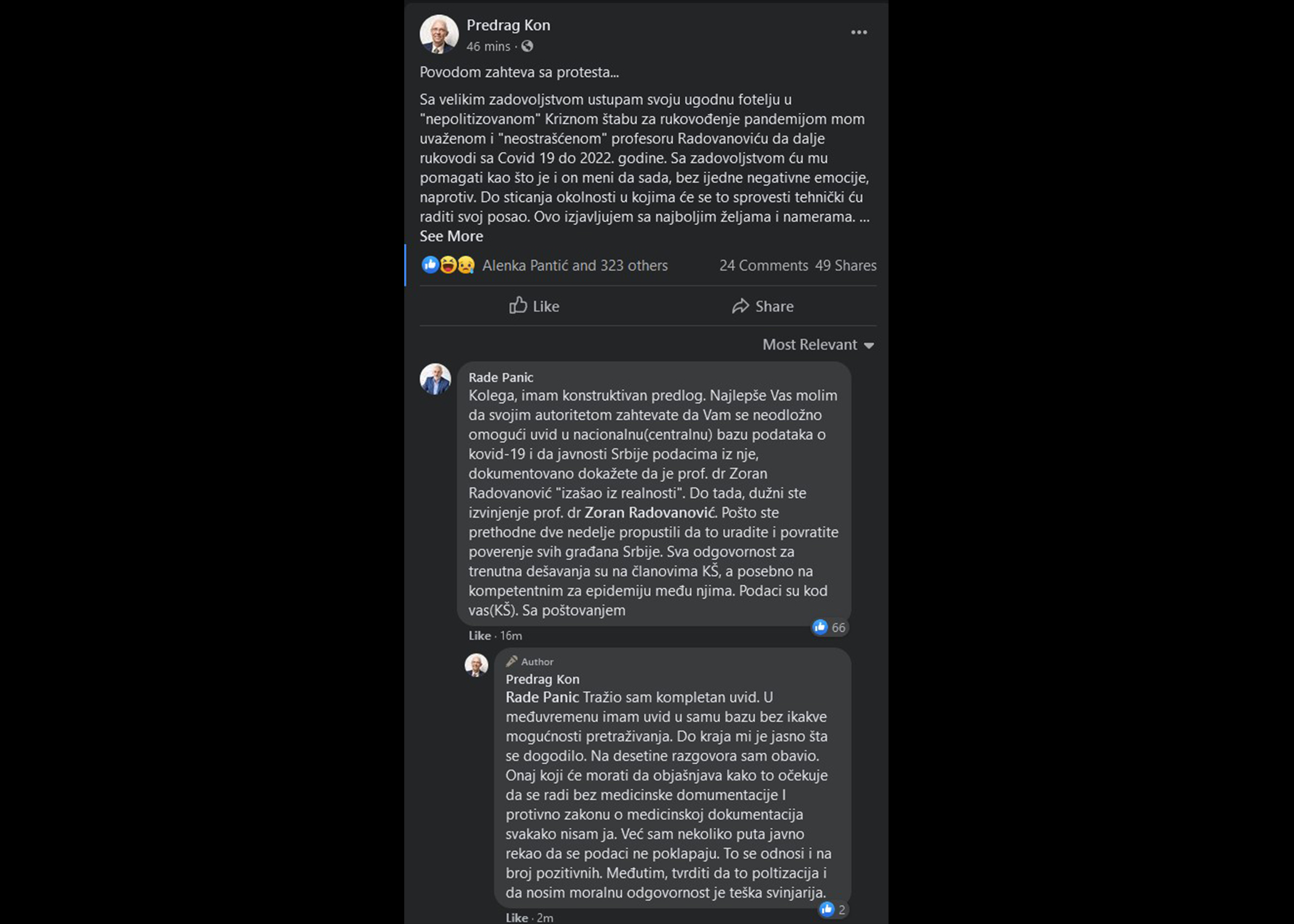Open Rade Panic's commenter avatar
This screenshot has width=1294, height=924.
click(435, 379)
